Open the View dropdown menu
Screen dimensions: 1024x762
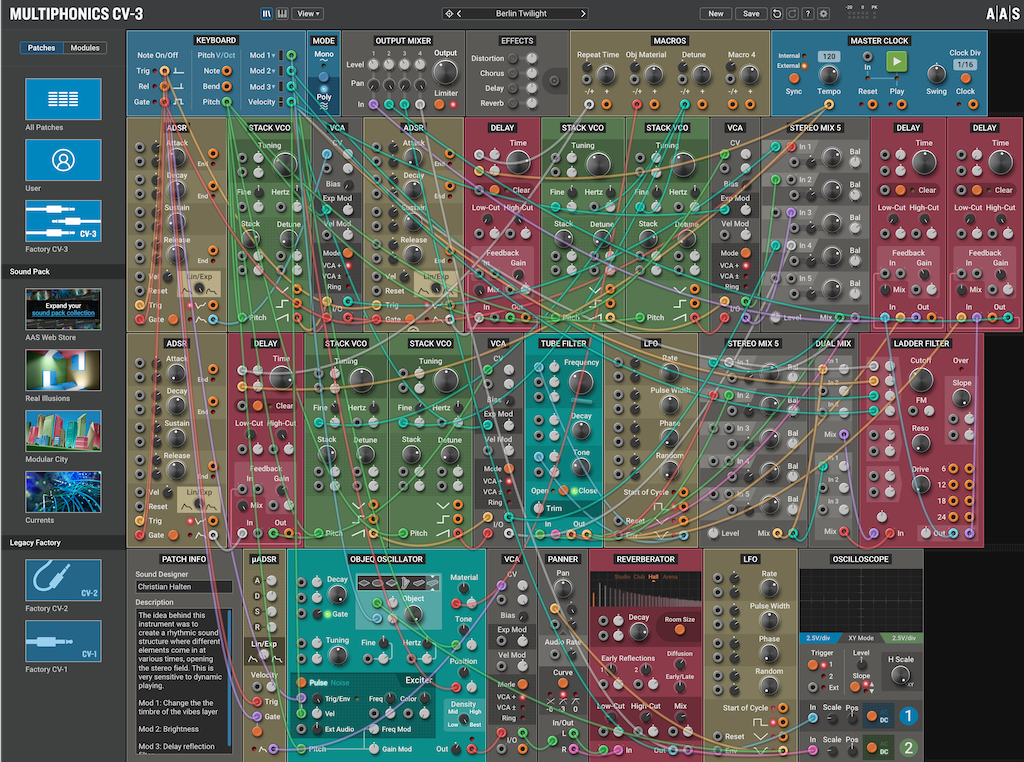pos(308,14)
